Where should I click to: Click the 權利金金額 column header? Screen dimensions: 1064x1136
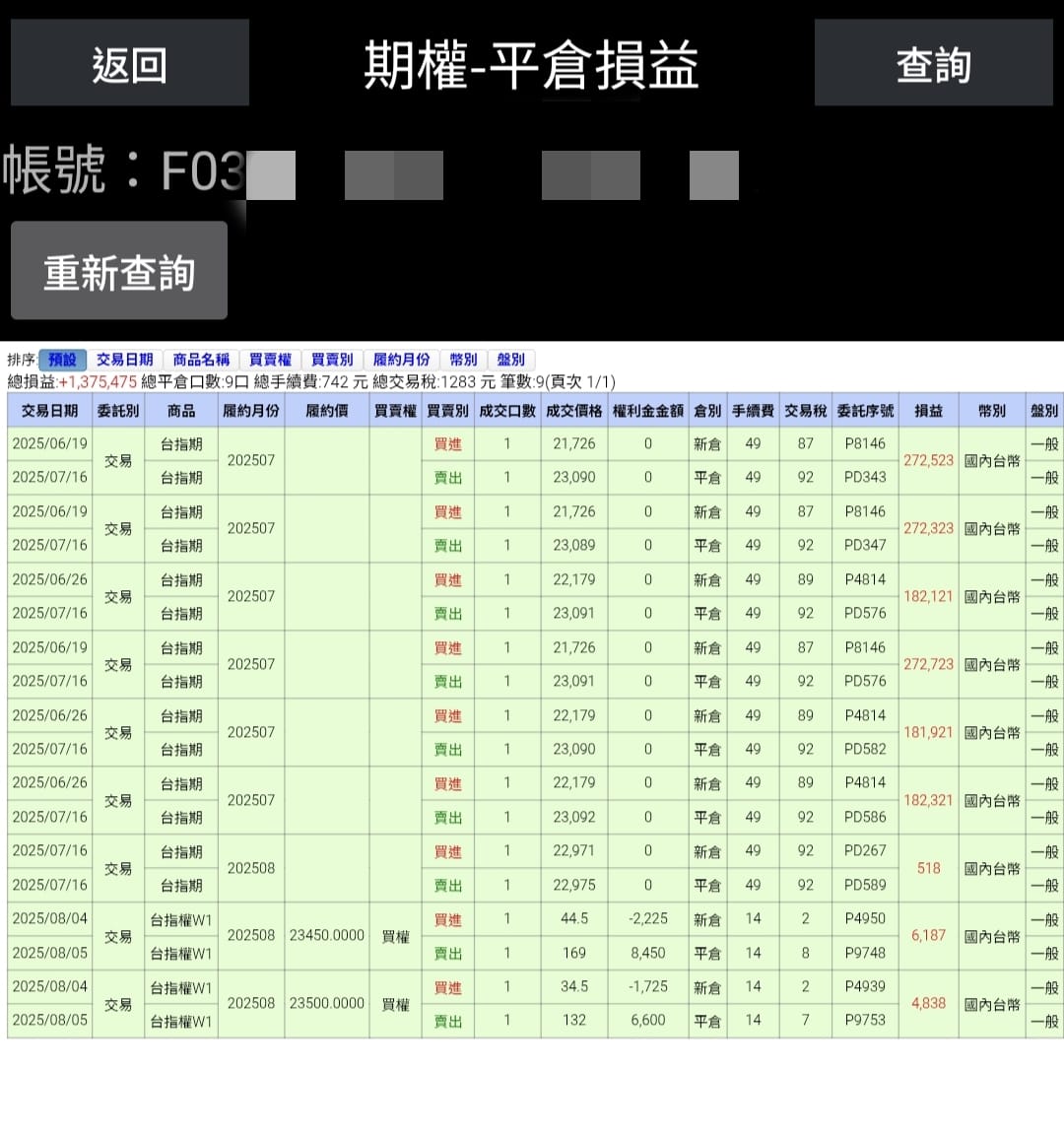[648, 411]
